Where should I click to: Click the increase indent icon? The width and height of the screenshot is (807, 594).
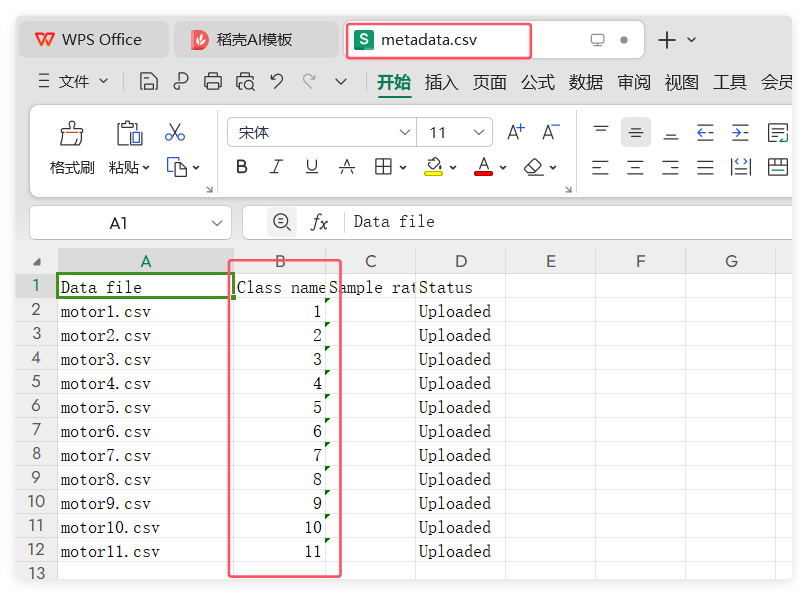pos(740,132)
